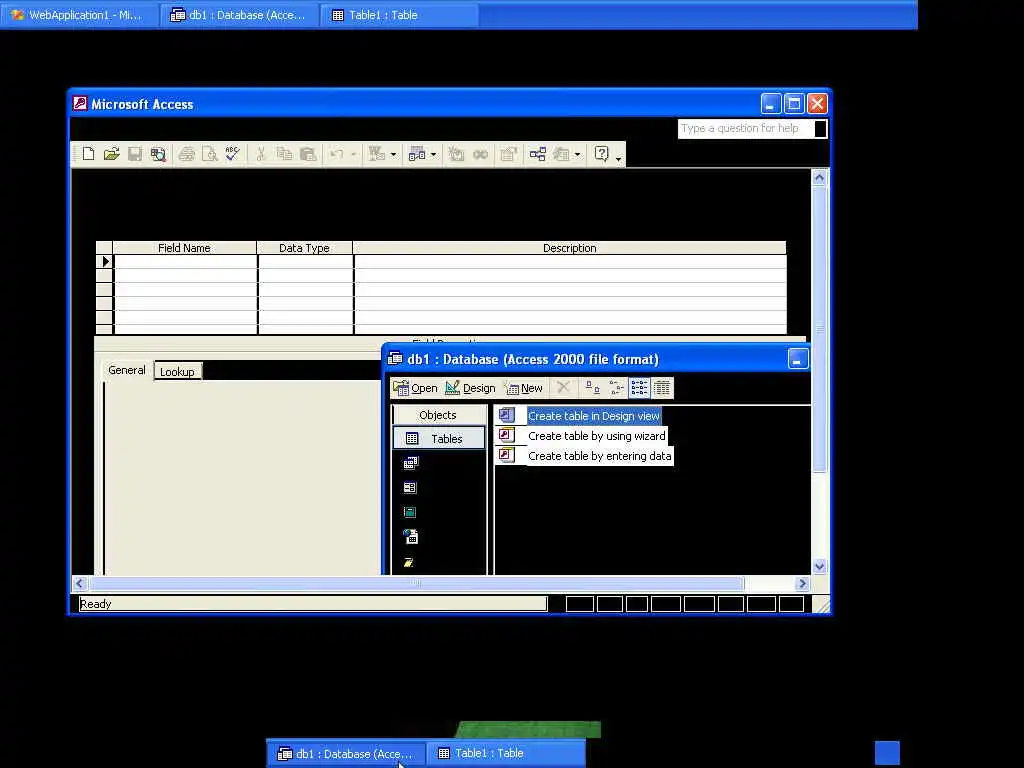Switch database window to Small Icons view
Screen dimensions: 1024x768
[x=616, y=388]
